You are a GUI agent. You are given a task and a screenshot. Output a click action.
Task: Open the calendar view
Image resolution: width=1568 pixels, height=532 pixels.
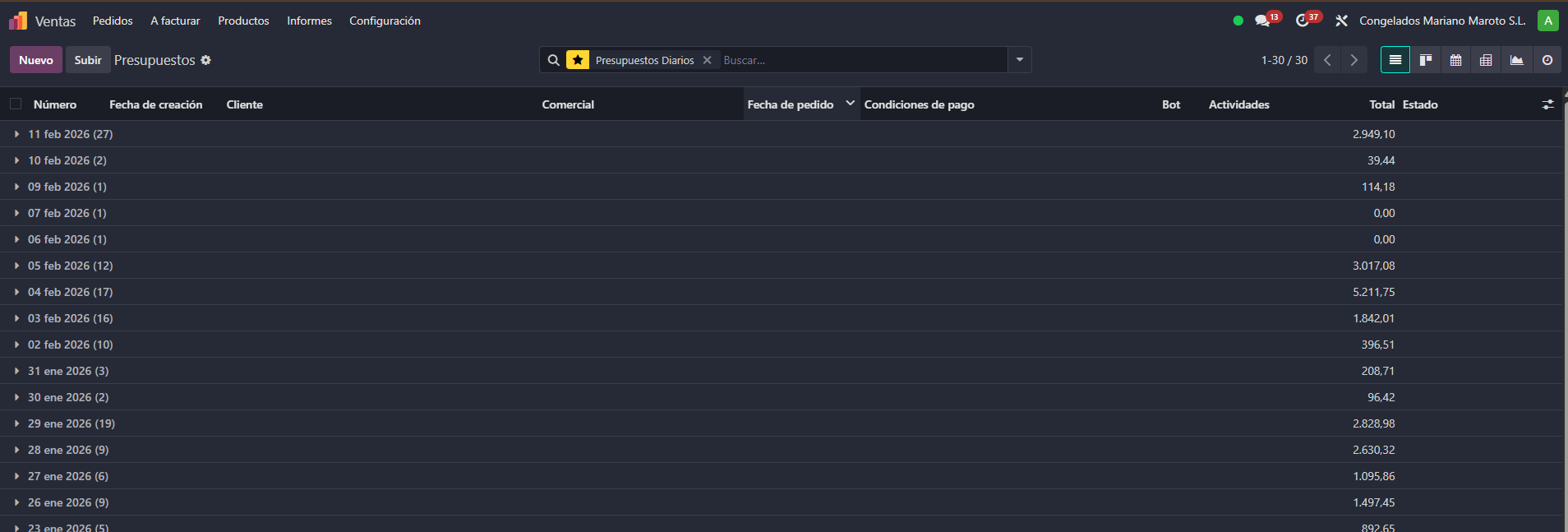[1455, 60]
